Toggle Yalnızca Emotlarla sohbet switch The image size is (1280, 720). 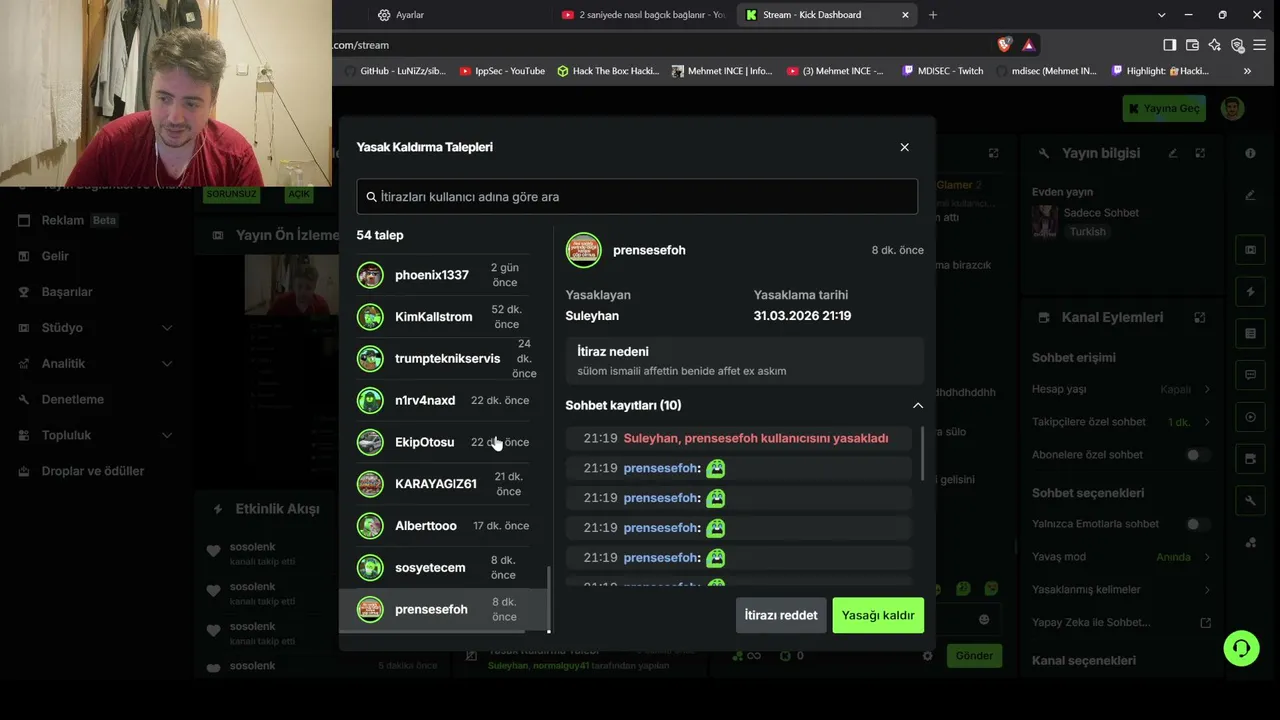[x=1196, y=524]
